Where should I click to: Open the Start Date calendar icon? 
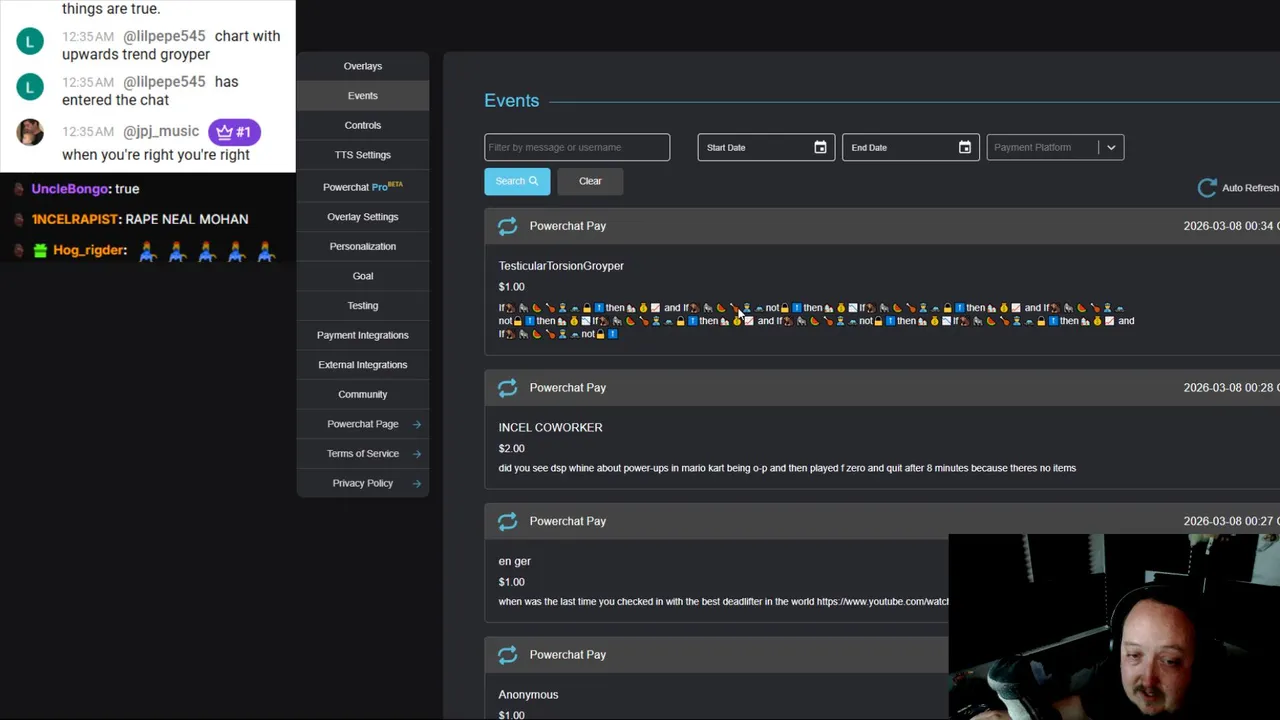[x=820, y=147]
